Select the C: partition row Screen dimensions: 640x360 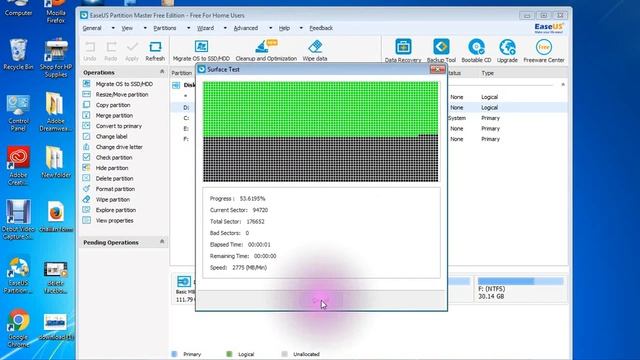(369, 118)
